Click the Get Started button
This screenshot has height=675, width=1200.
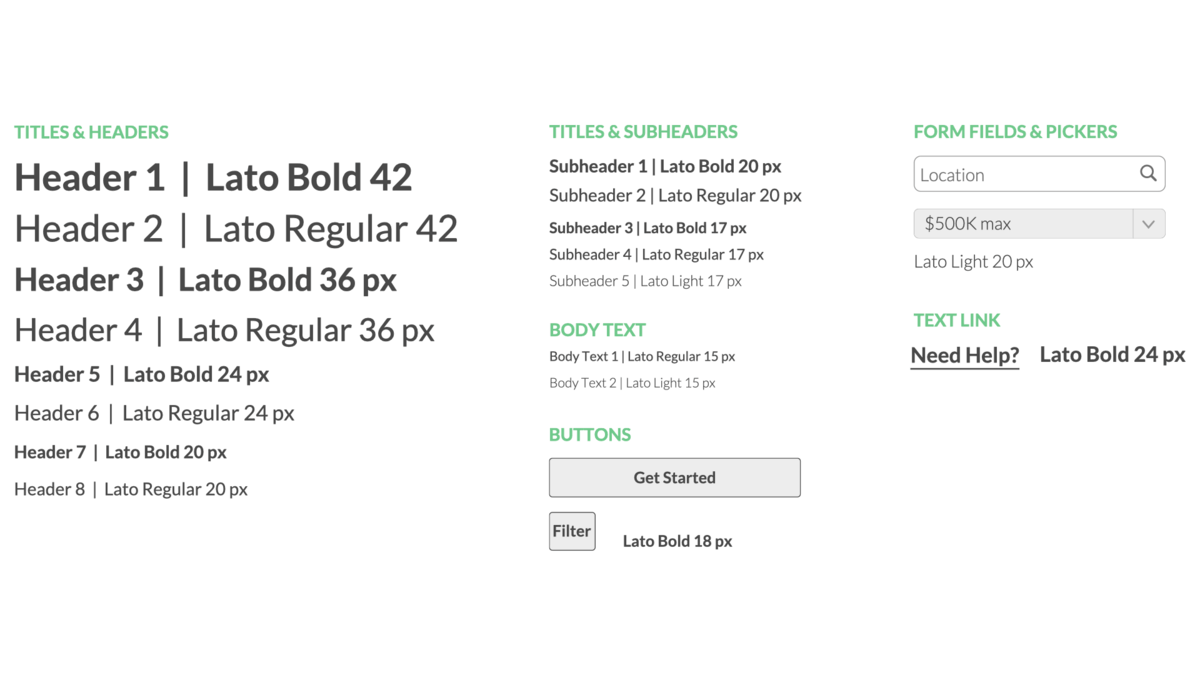(674, 478)
